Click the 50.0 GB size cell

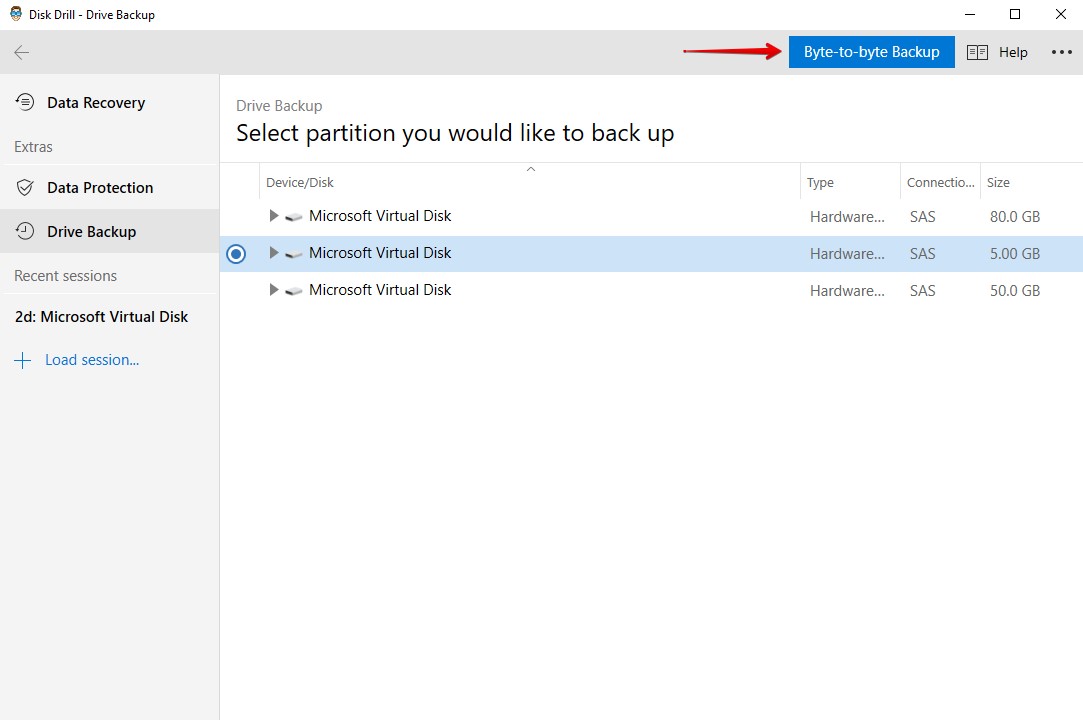(x=1015, y=291)
